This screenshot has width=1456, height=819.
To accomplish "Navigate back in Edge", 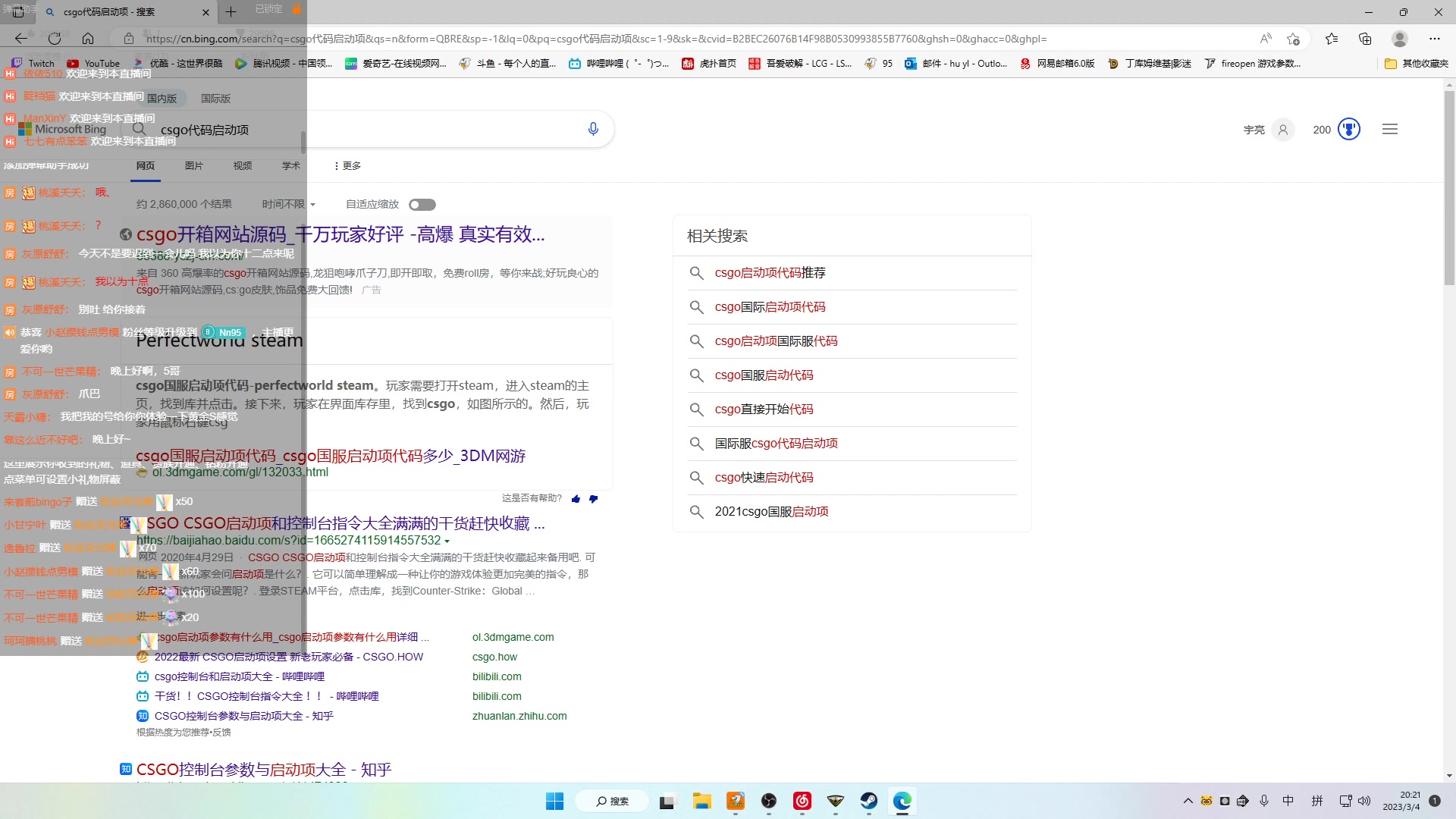I will click(21, 39).
